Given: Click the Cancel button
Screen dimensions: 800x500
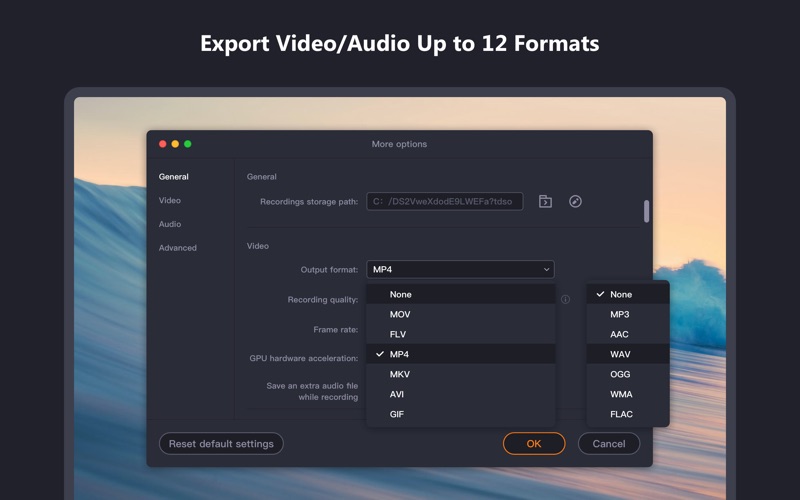Looking at the screenshot, I should pyautogui.click(x=609, y=443).
